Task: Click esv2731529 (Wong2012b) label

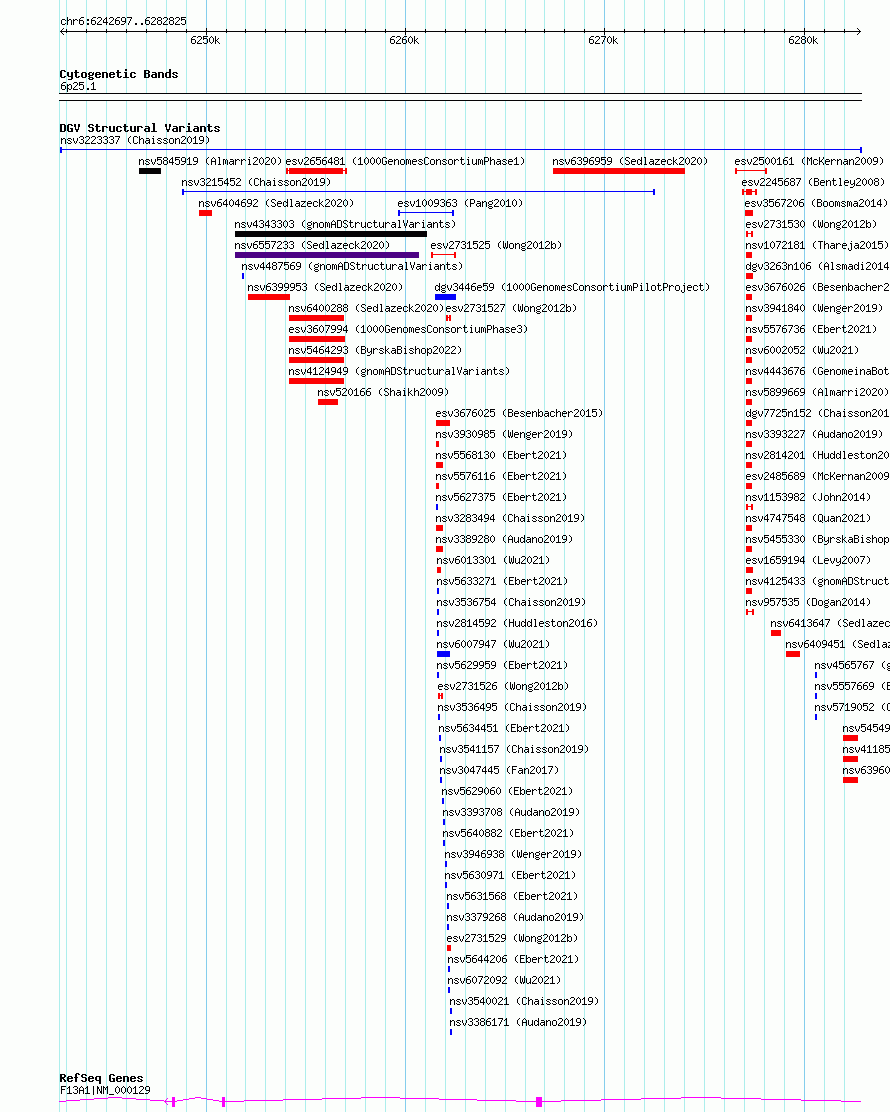Action: [512, 938]
